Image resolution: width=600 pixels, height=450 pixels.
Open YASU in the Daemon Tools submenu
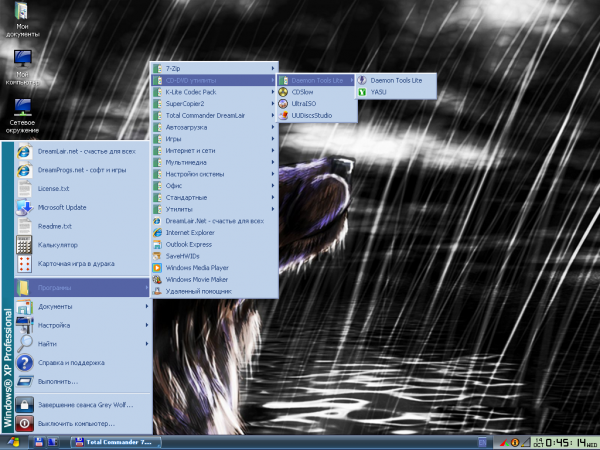click(378, 91)
